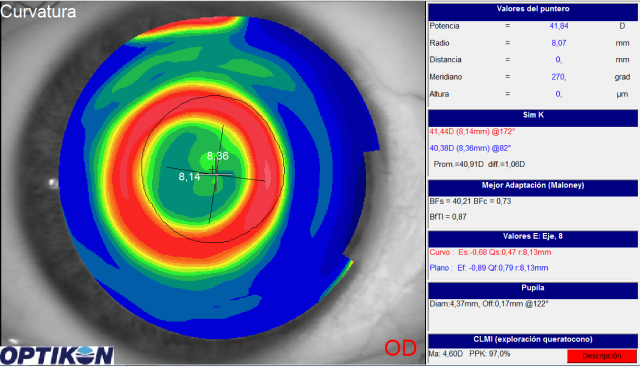This screenshot has width=640, height=367.
Task: Select the steep K line 41,44D @172°
Action: (472, 132)
